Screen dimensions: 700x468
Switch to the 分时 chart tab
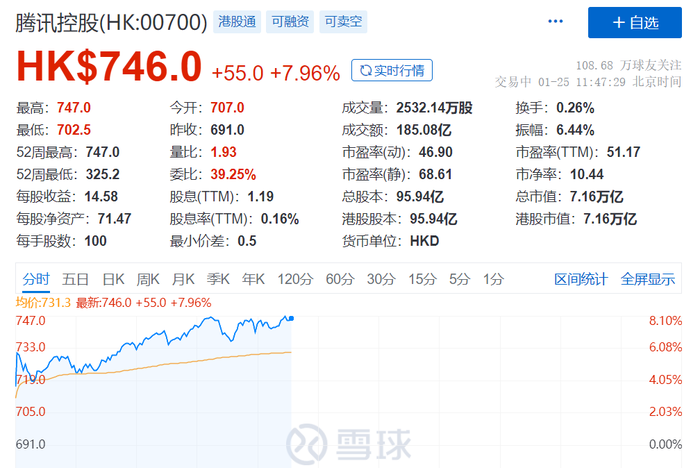pyautogui.click(x=36, y=279)
